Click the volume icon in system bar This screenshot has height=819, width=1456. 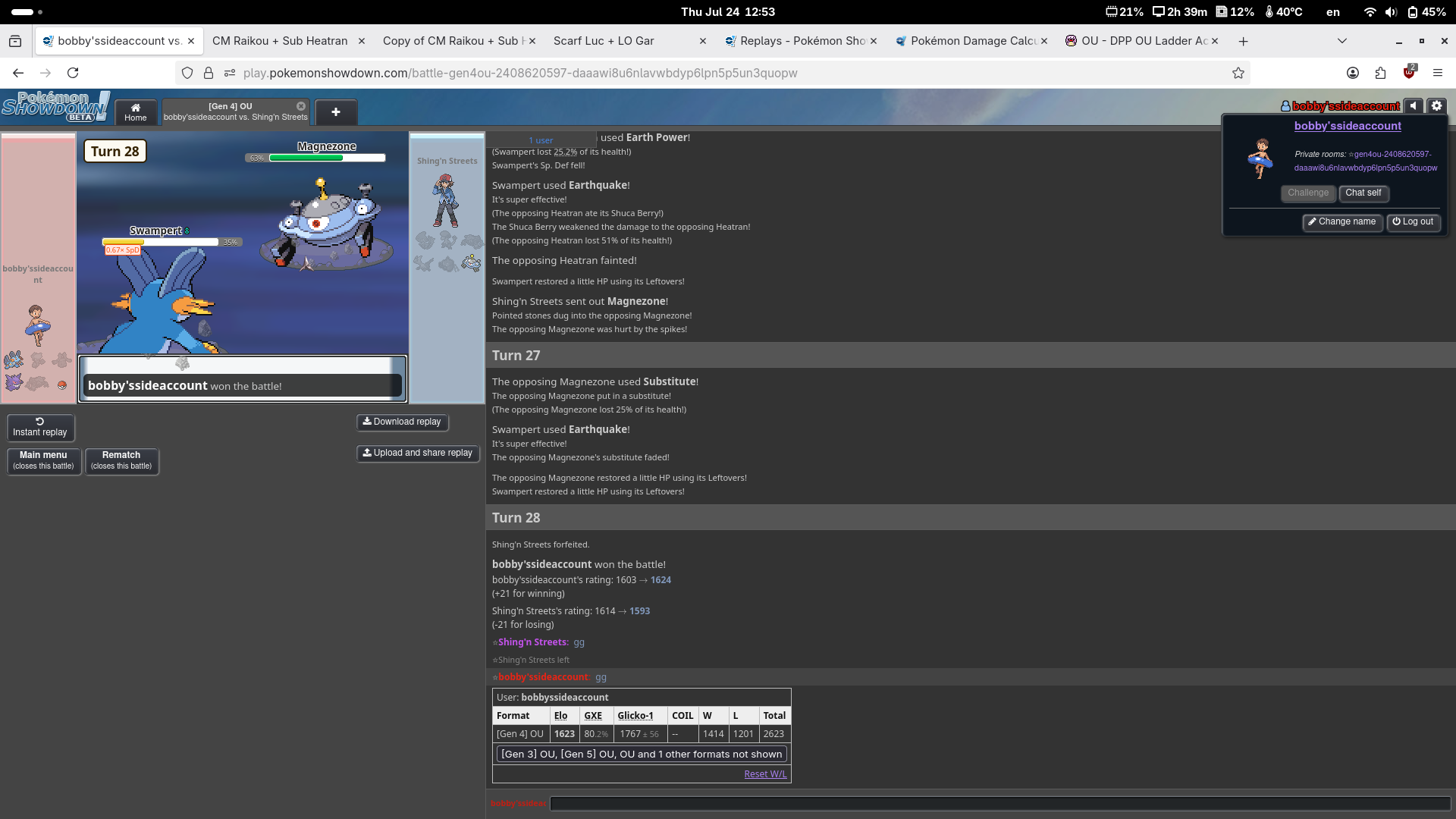coord(1391,11)
